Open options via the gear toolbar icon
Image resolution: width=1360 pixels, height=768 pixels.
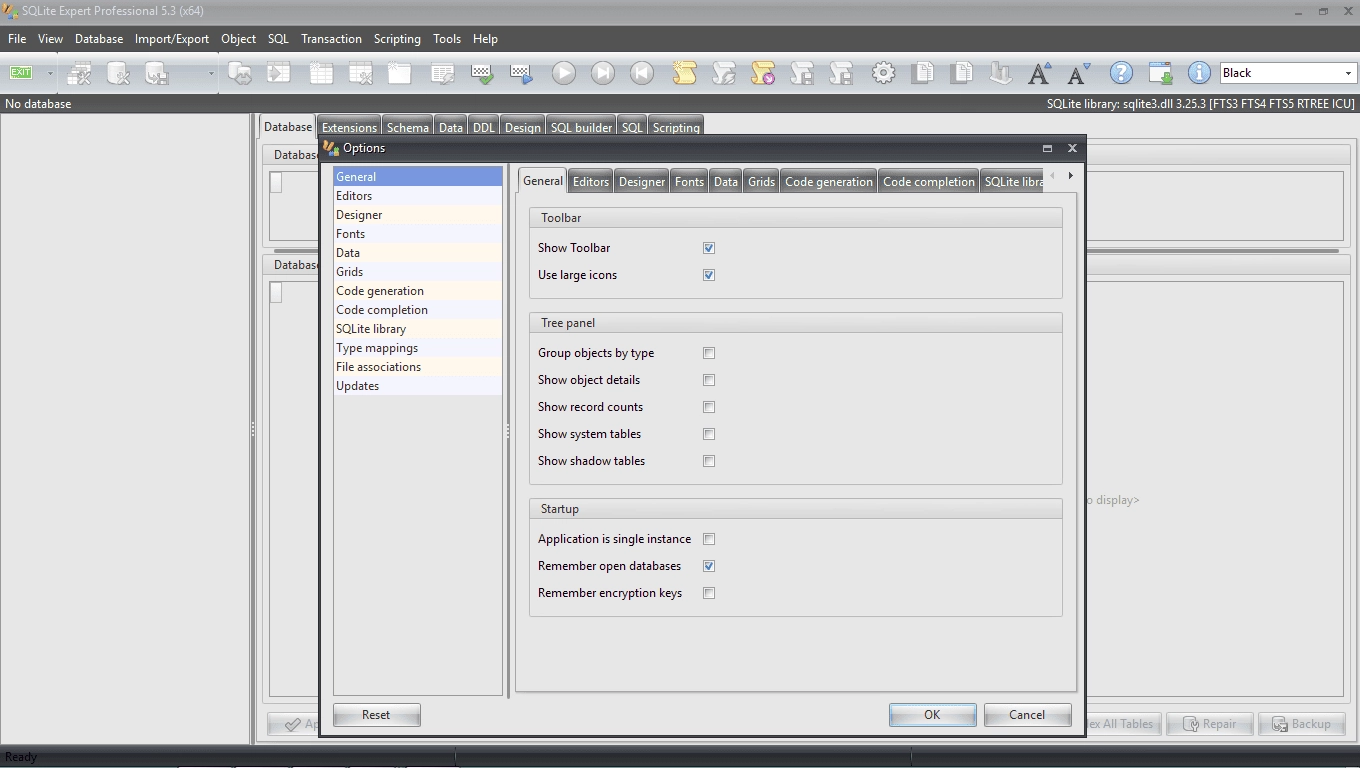(x=883, y=73)
